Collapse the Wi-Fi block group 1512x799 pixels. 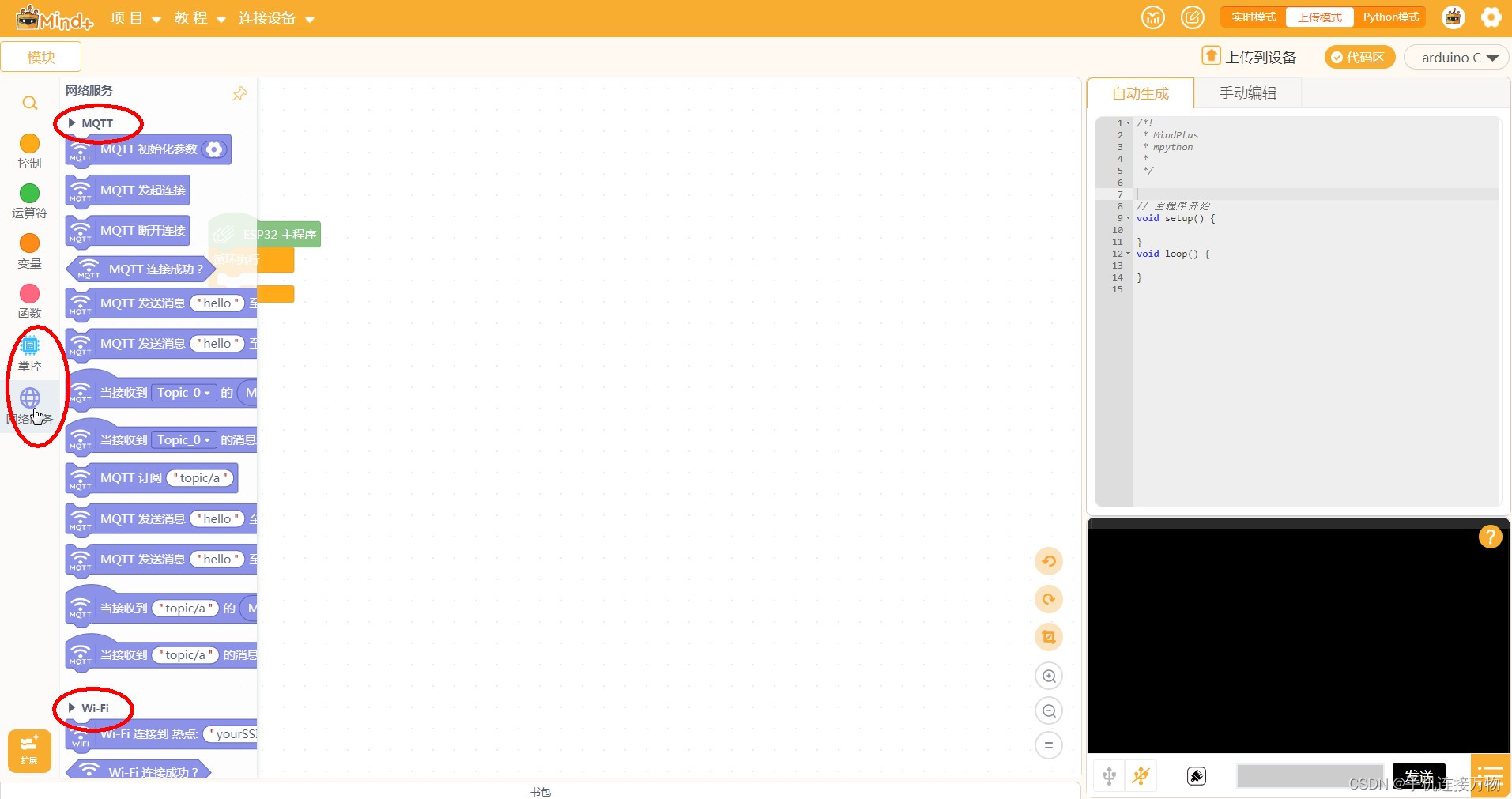[x=72, y=708]
